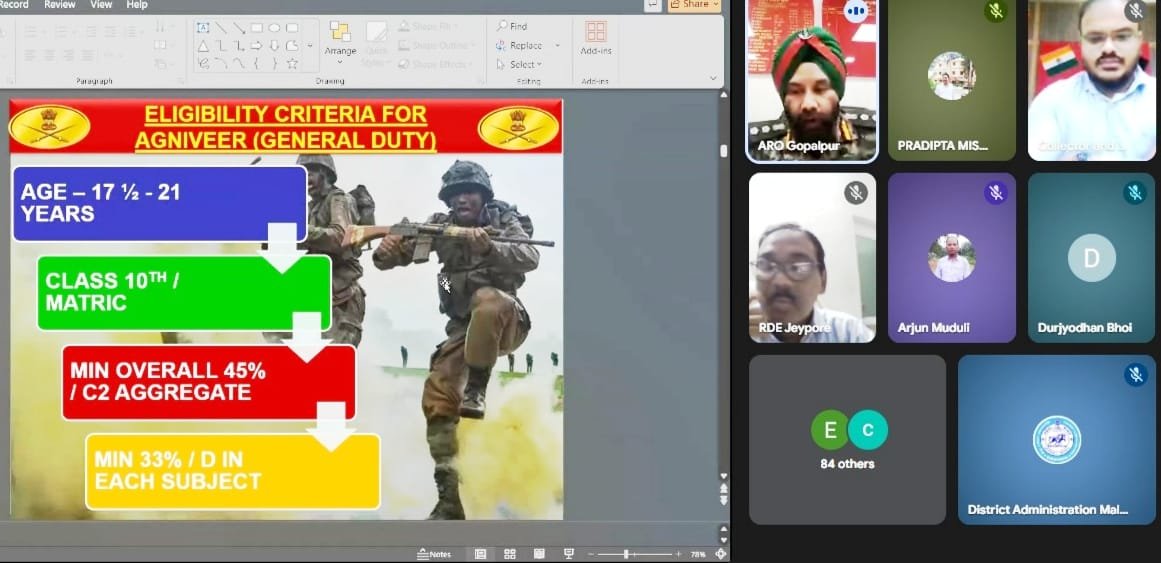Click Fit slide to window icon
1161x563 pixels.
point(721,554)
